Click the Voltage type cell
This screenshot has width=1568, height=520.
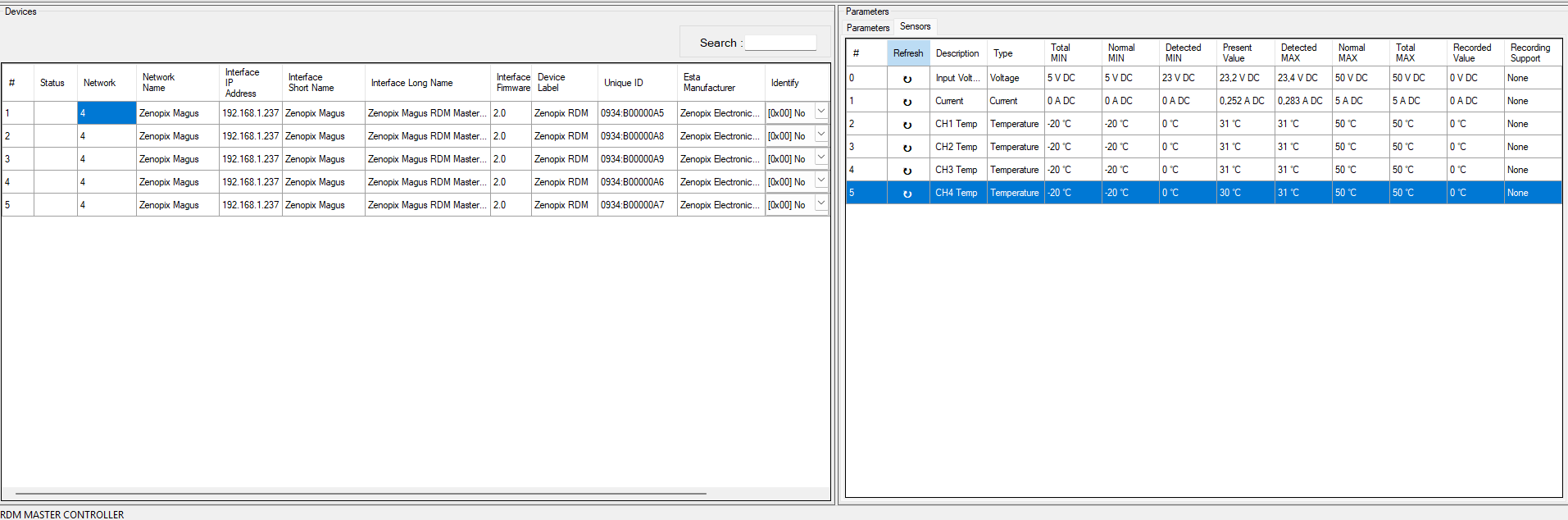pyautogui.click(x=1016, y=78)
